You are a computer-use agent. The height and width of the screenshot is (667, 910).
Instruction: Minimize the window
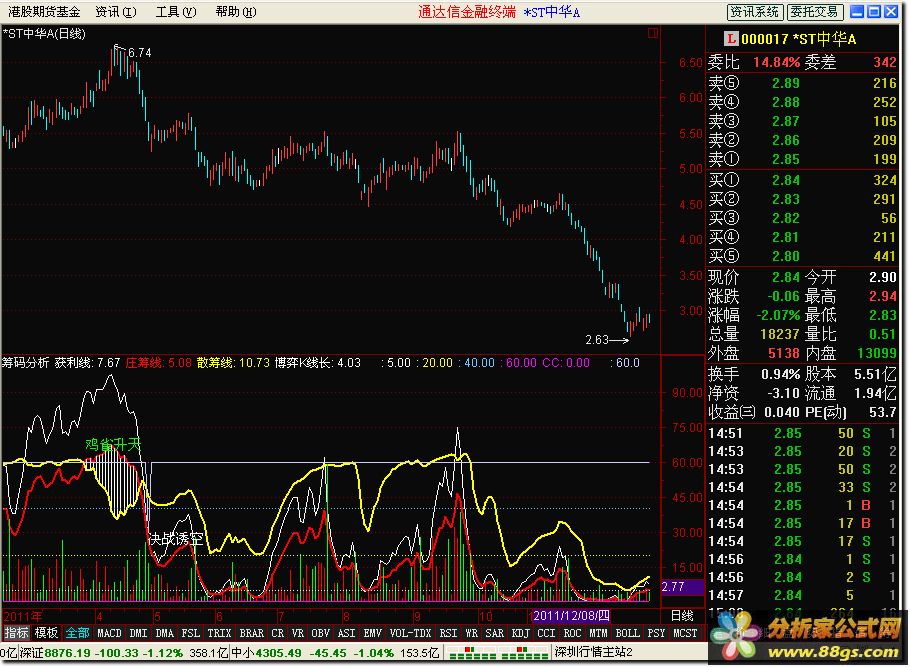tap(857, 12)
